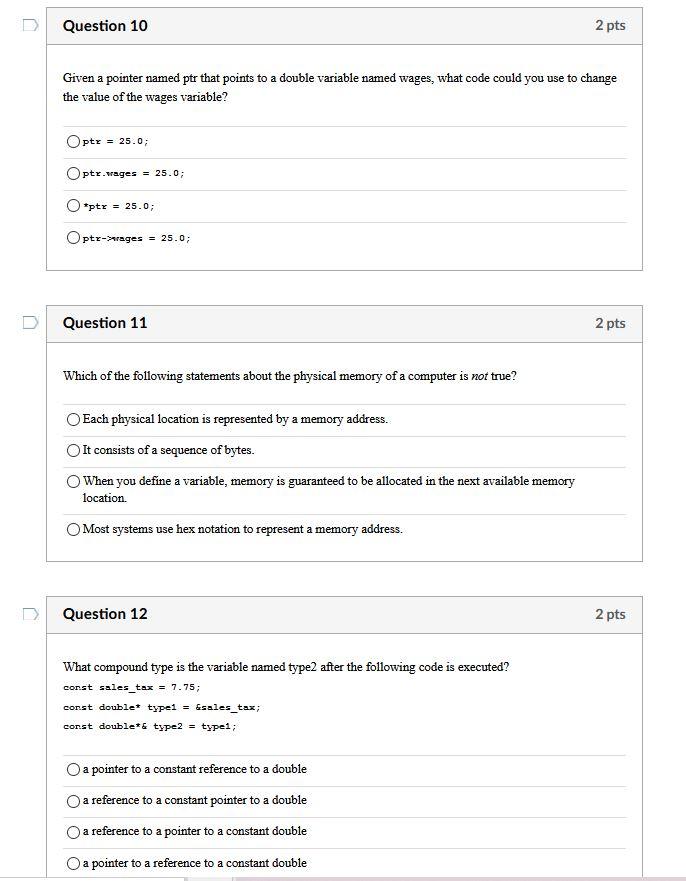The height and width of the screenshot is (881, 686).
Task: Select "a pointer to a reference to a constant double"
Action: click(x=73, y=863)
